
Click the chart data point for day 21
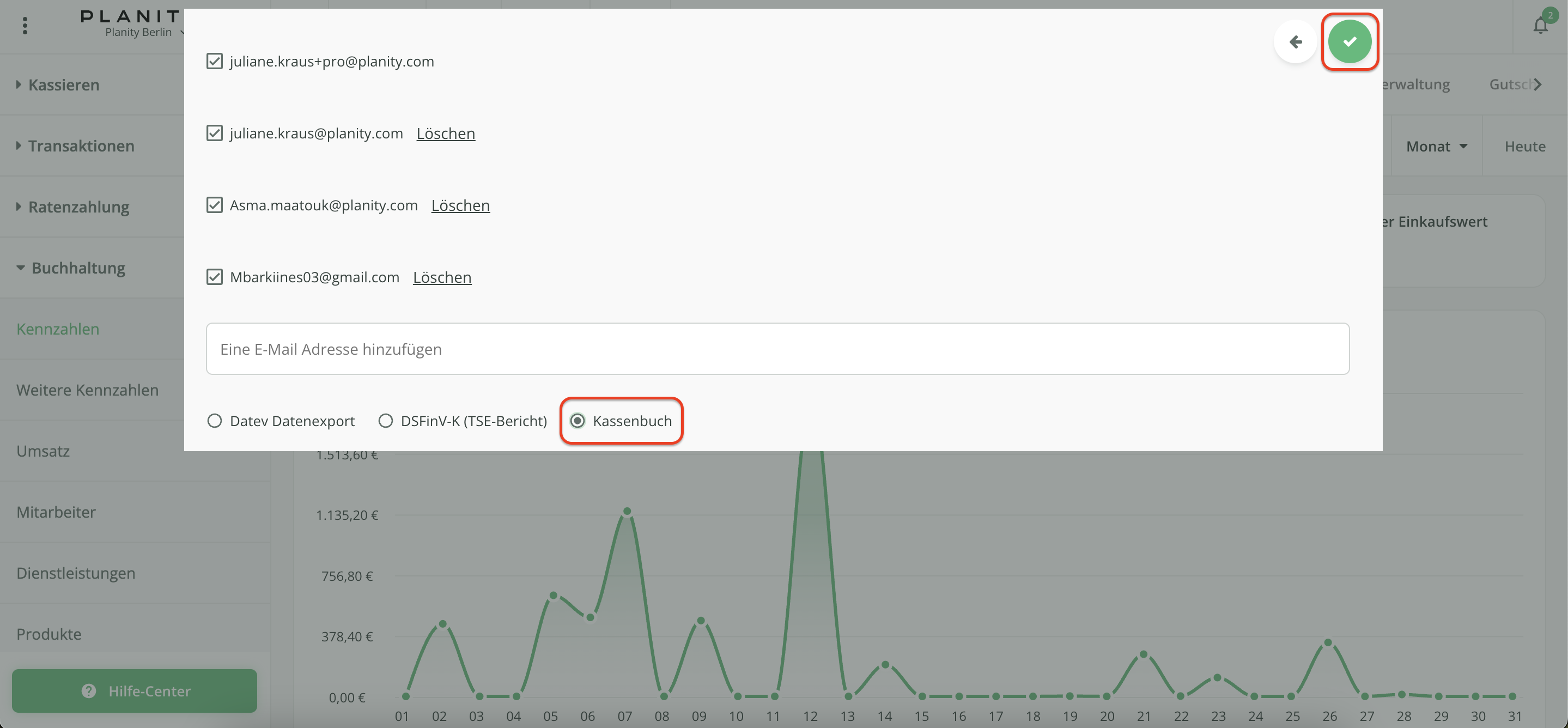(x=1143, y=654)
